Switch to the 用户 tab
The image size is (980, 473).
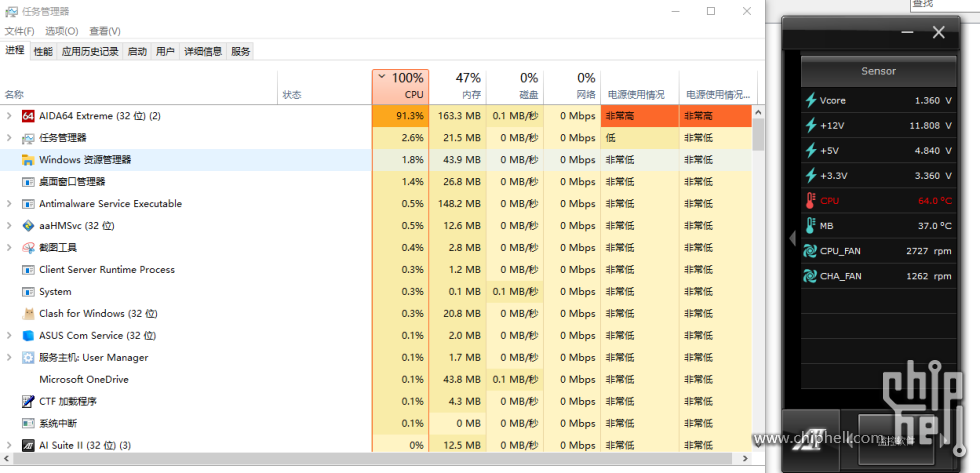[165, 52]
